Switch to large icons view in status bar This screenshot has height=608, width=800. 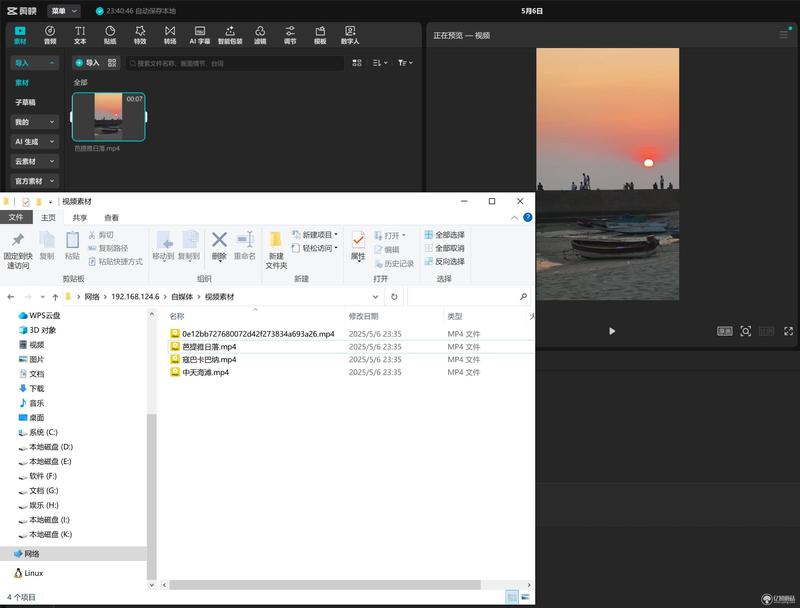tap(526, 597)
